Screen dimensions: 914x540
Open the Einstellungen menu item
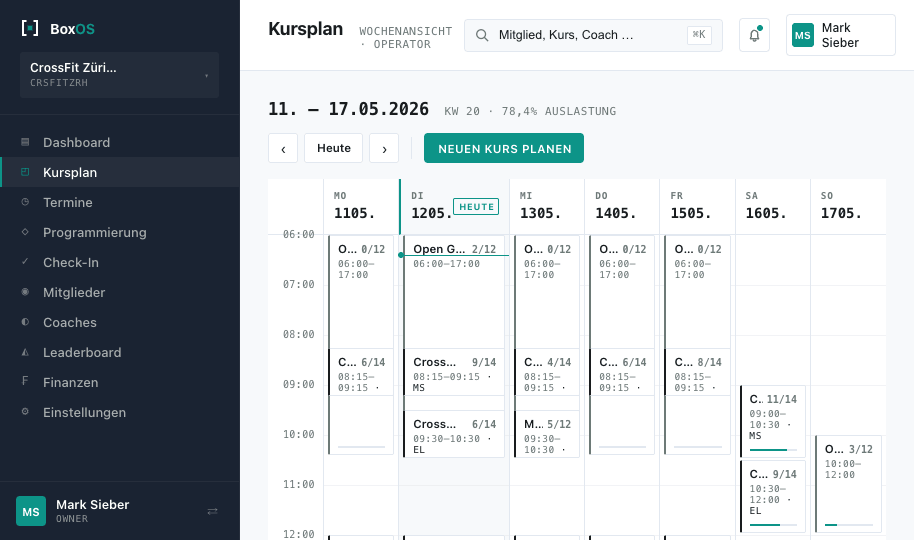119,412
